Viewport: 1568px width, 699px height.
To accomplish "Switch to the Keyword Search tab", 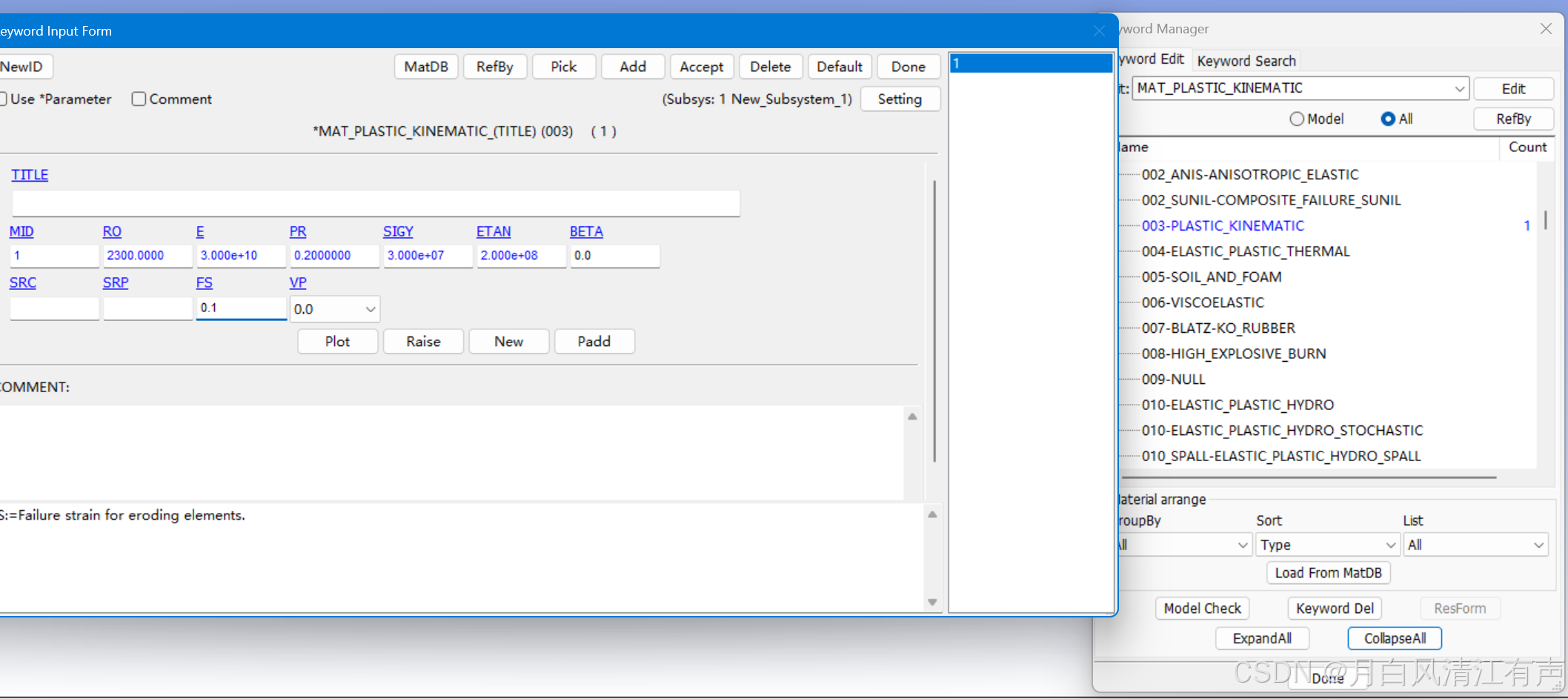I will 1246,61.
